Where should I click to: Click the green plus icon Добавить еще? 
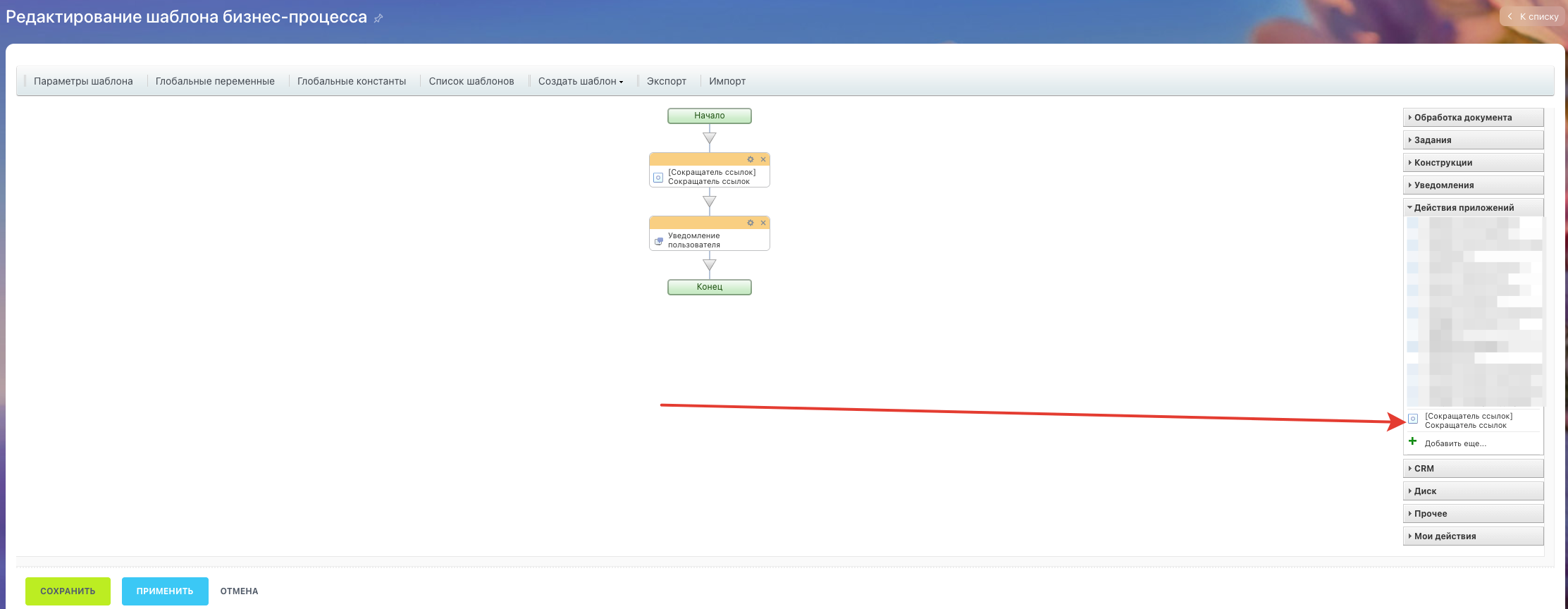click(1412, 441)
